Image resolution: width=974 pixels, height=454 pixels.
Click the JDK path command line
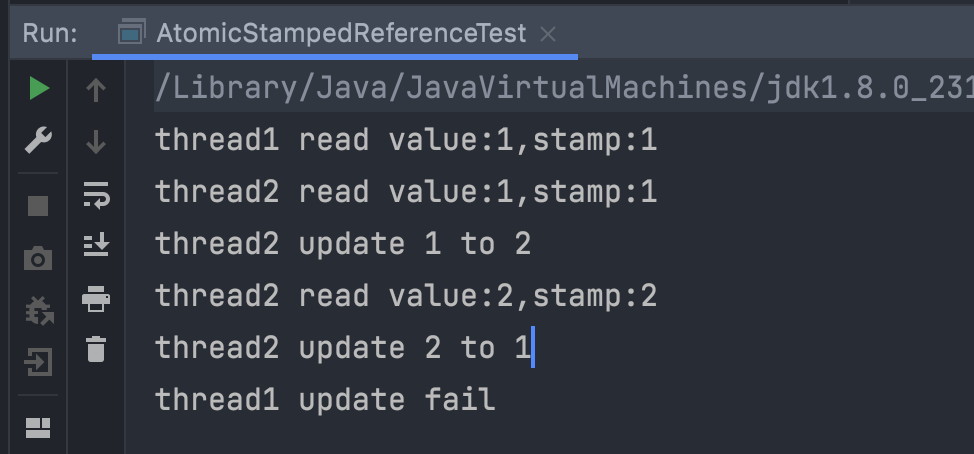click(x=564, y=89)
